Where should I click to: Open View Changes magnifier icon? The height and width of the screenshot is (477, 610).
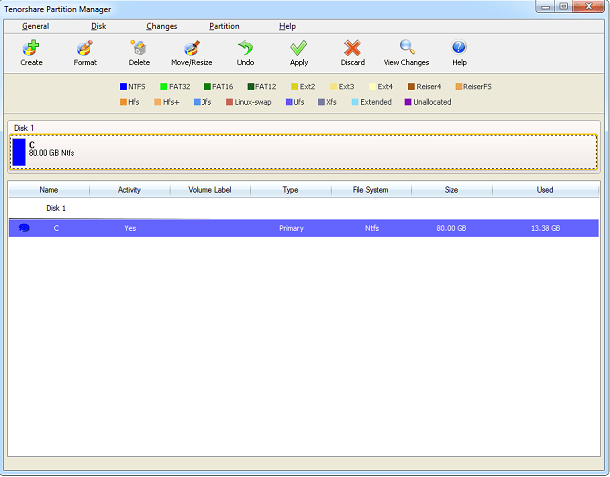pyautogui.click(x=407, y=47)
